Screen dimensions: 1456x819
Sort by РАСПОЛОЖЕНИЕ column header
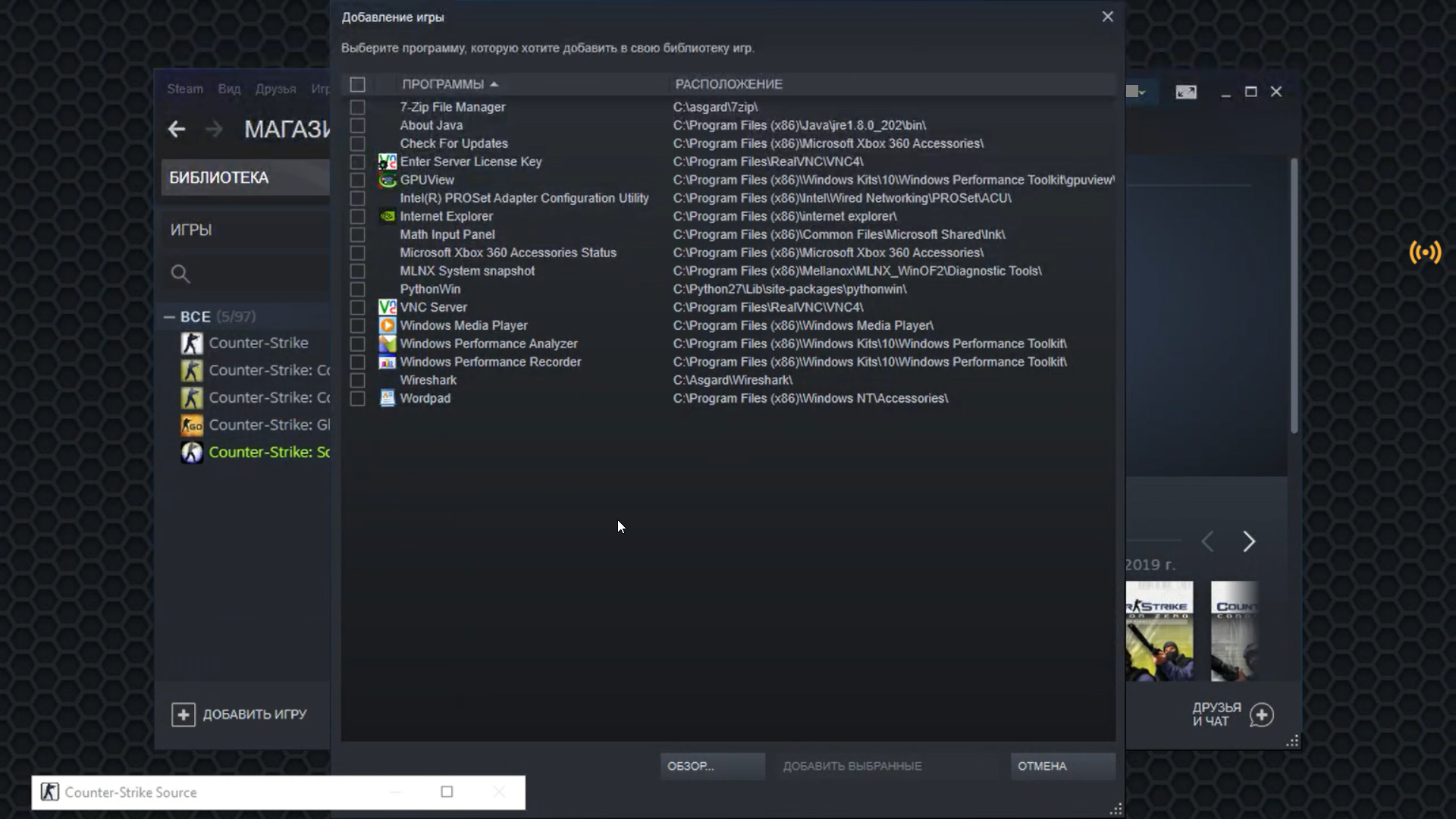tap(729, 84)
